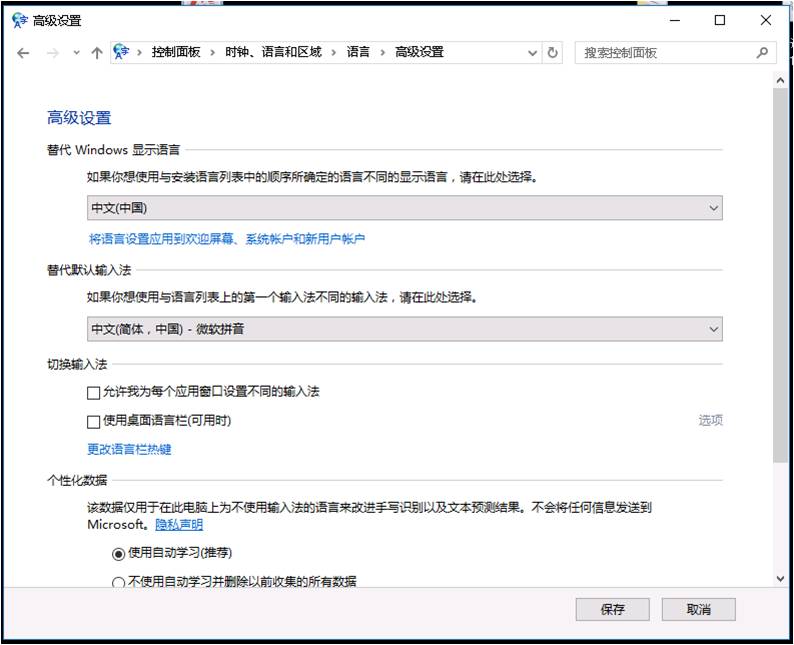Toggle 使用桌面语言栏(可用时) checkbox
Image resolution: width=794 pixels, height=645 pixels.
point(94,422)
